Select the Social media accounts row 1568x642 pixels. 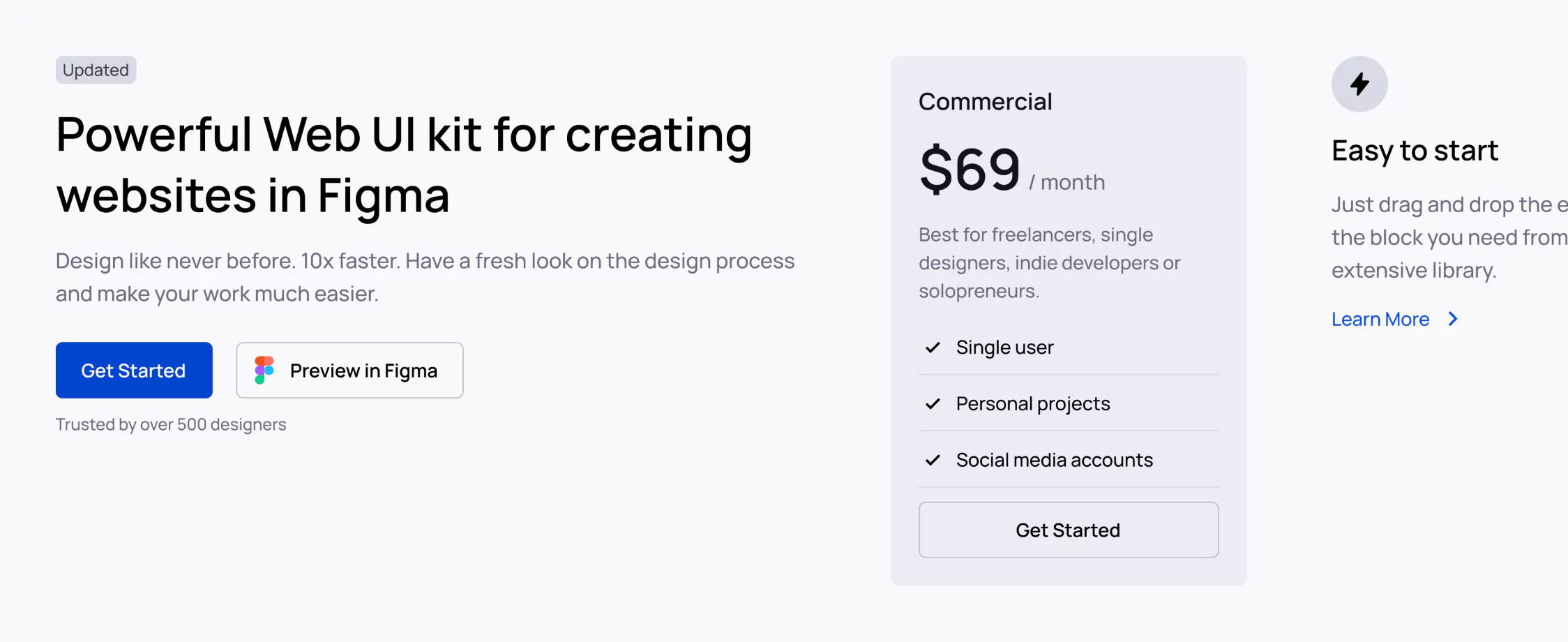tap(1069, 461)
